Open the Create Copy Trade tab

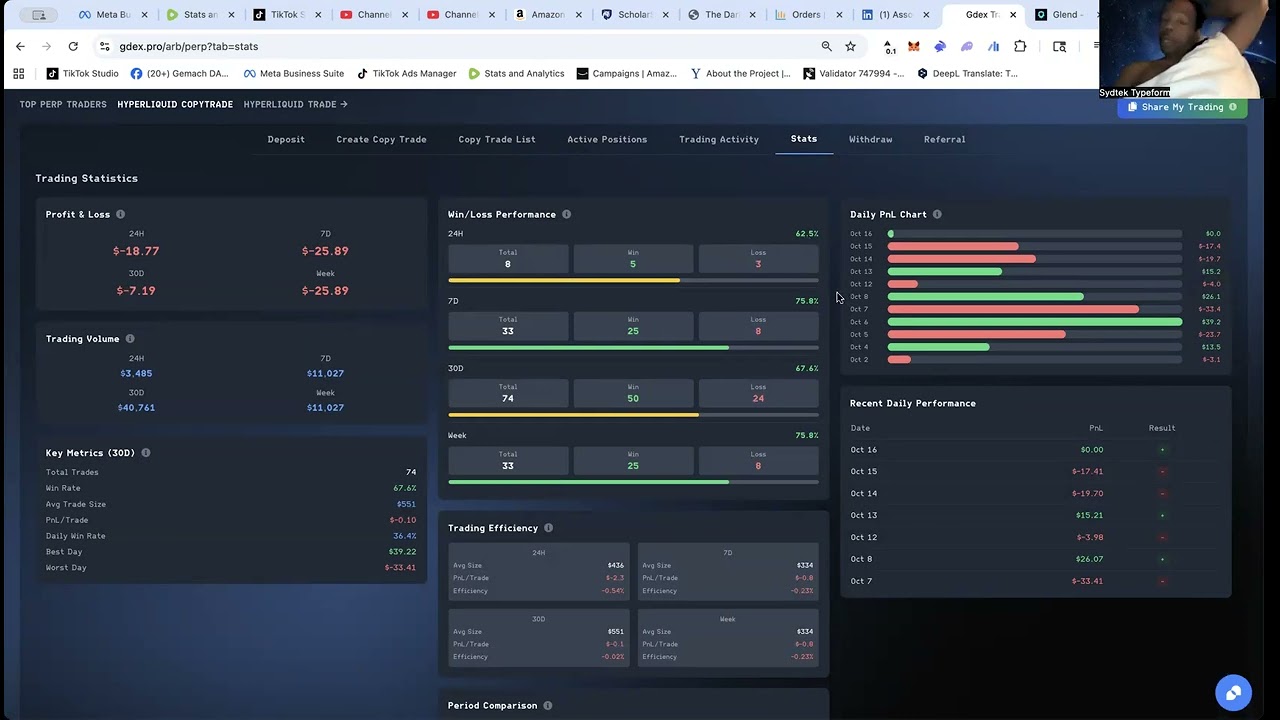[381, 139]
